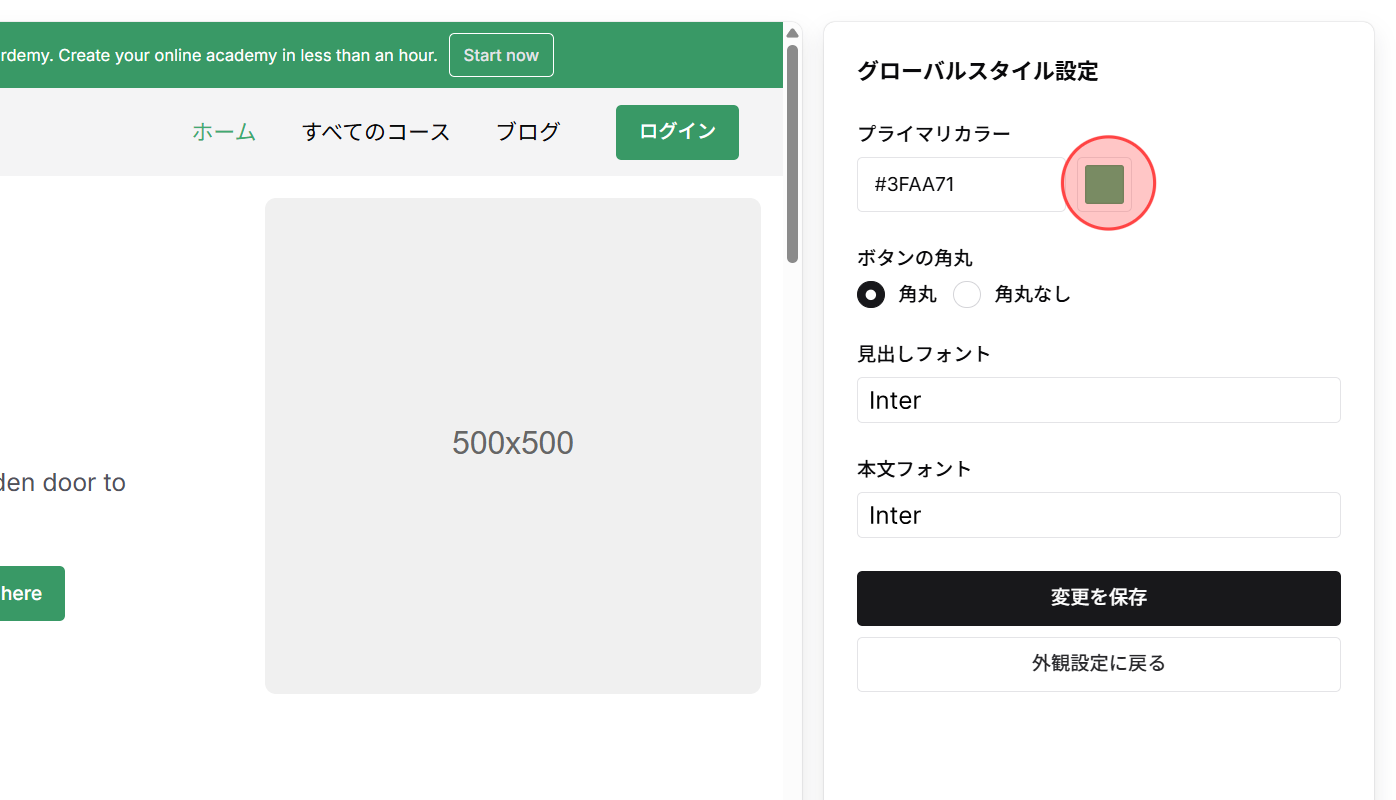Open the ブログ navigation item

click(528, 131)
